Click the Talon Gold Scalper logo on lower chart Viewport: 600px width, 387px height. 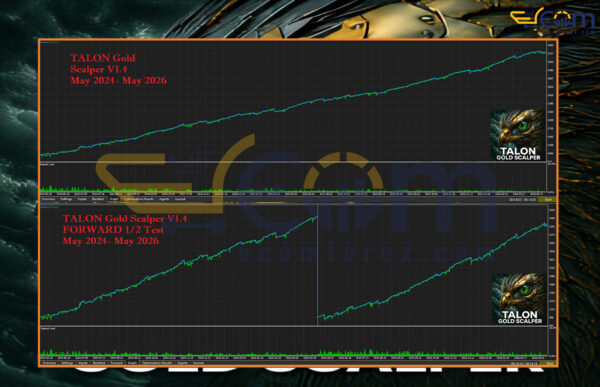(519, 299)
